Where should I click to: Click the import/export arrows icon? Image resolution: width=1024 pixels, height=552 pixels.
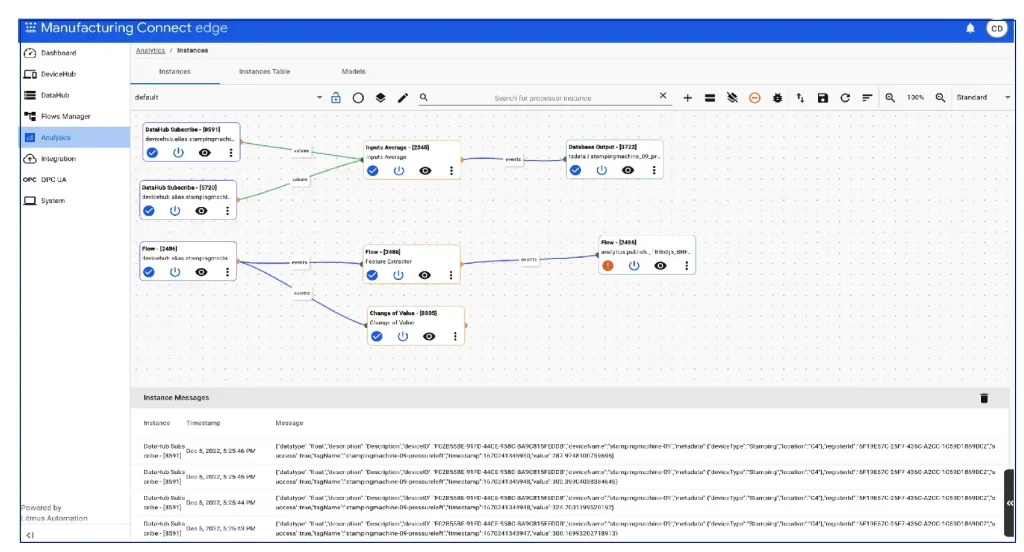click(800, 98)
